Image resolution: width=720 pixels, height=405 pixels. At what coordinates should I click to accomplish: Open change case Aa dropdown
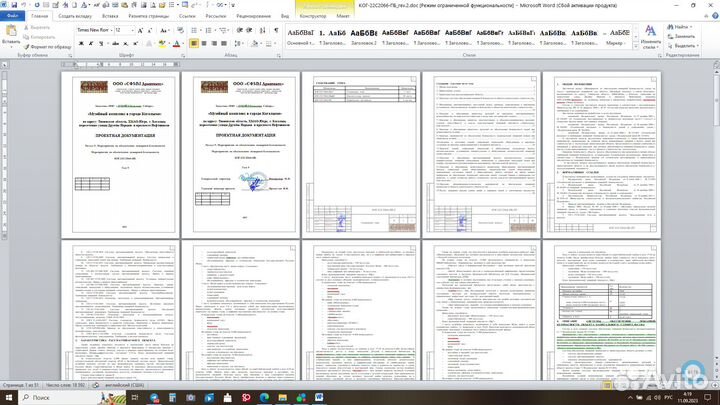[x=164, y=30]
